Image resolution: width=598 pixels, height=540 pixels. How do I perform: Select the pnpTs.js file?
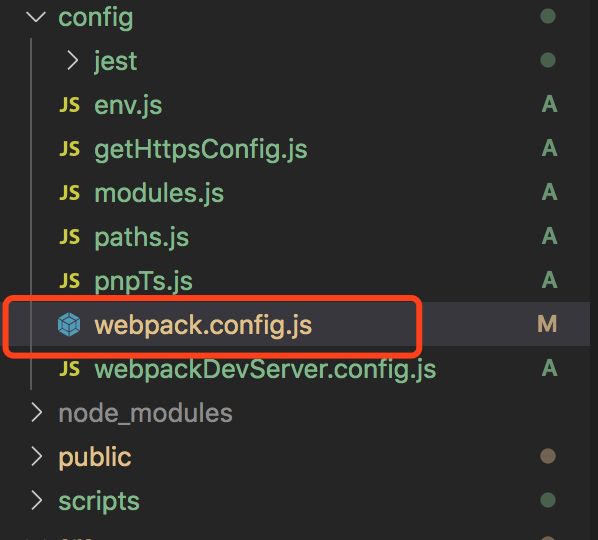coord(143,282)
